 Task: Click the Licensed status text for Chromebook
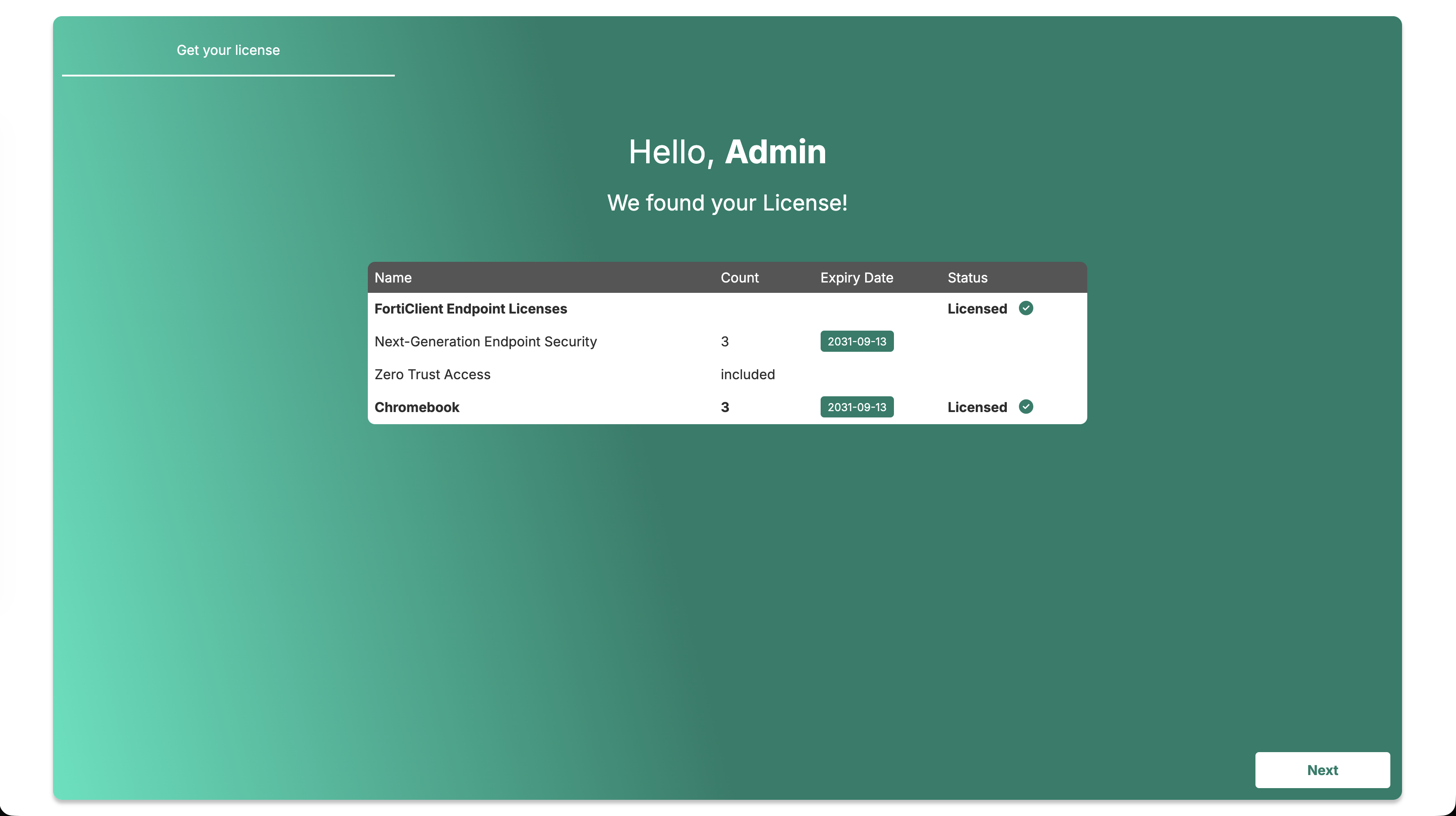click(977, 407)
